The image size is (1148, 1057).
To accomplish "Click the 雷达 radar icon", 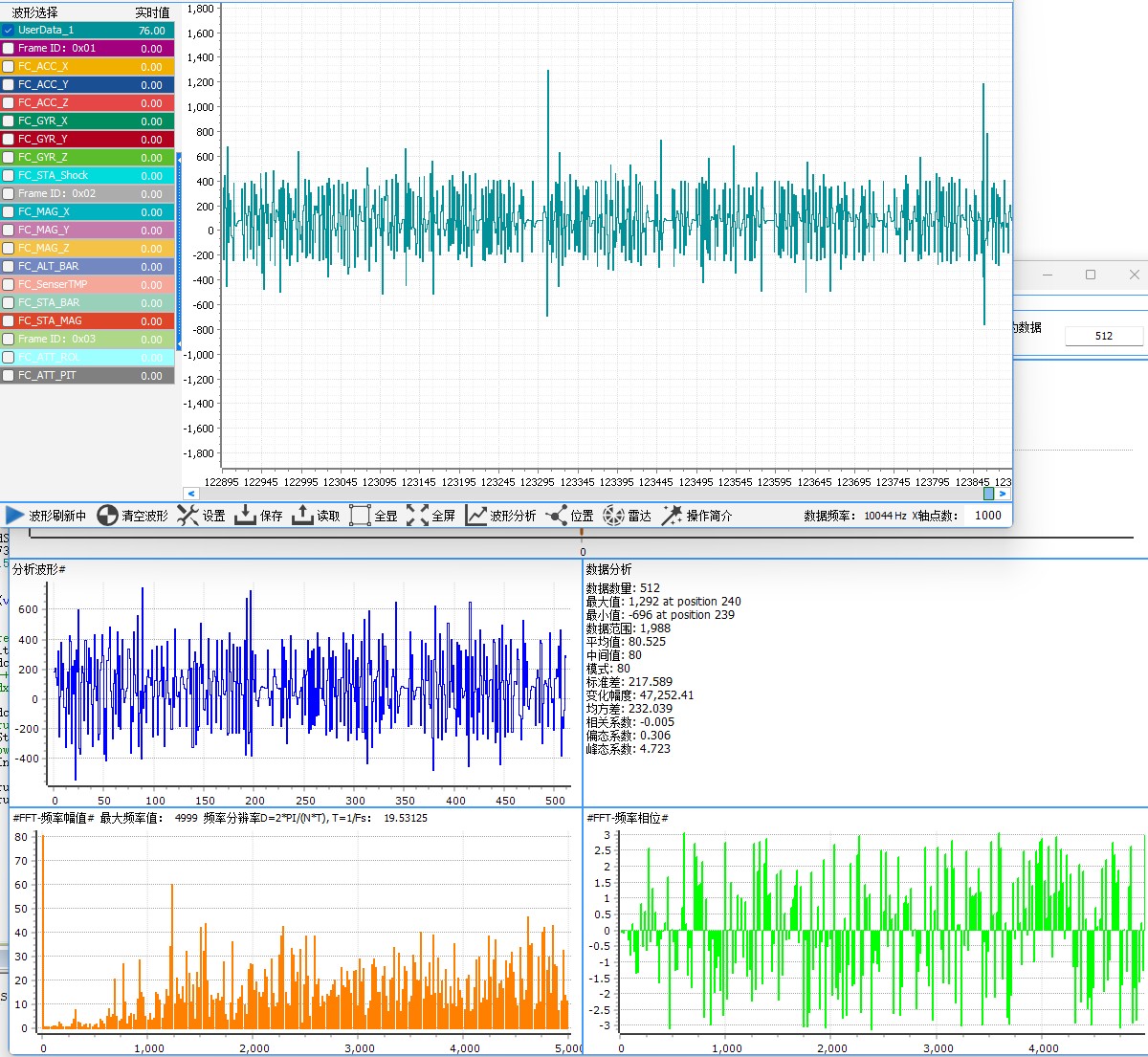I will [613, 516].
